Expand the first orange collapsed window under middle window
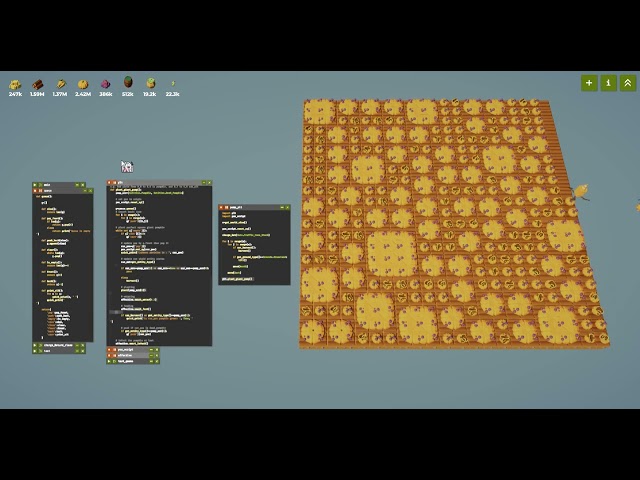 point(151,350)
